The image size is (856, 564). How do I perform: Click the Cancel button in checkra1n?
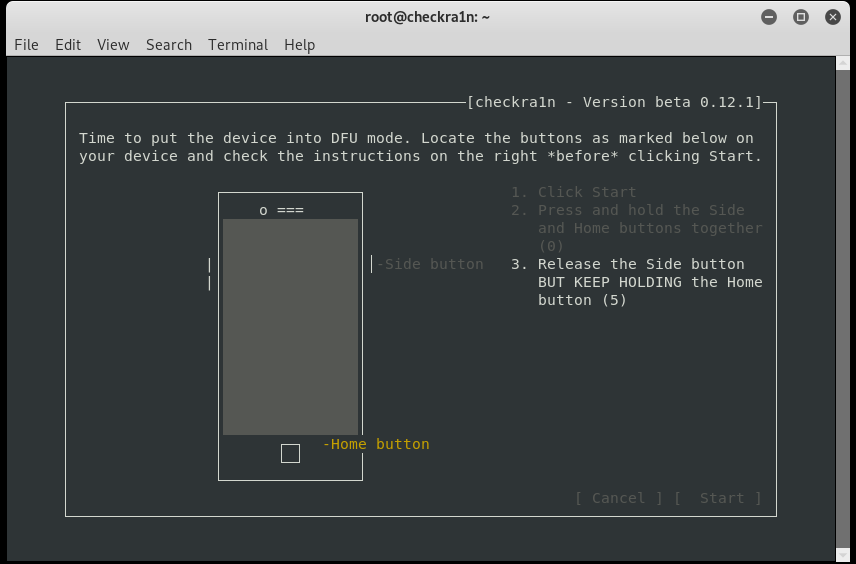pyautogui.click(x=619, y=498)
